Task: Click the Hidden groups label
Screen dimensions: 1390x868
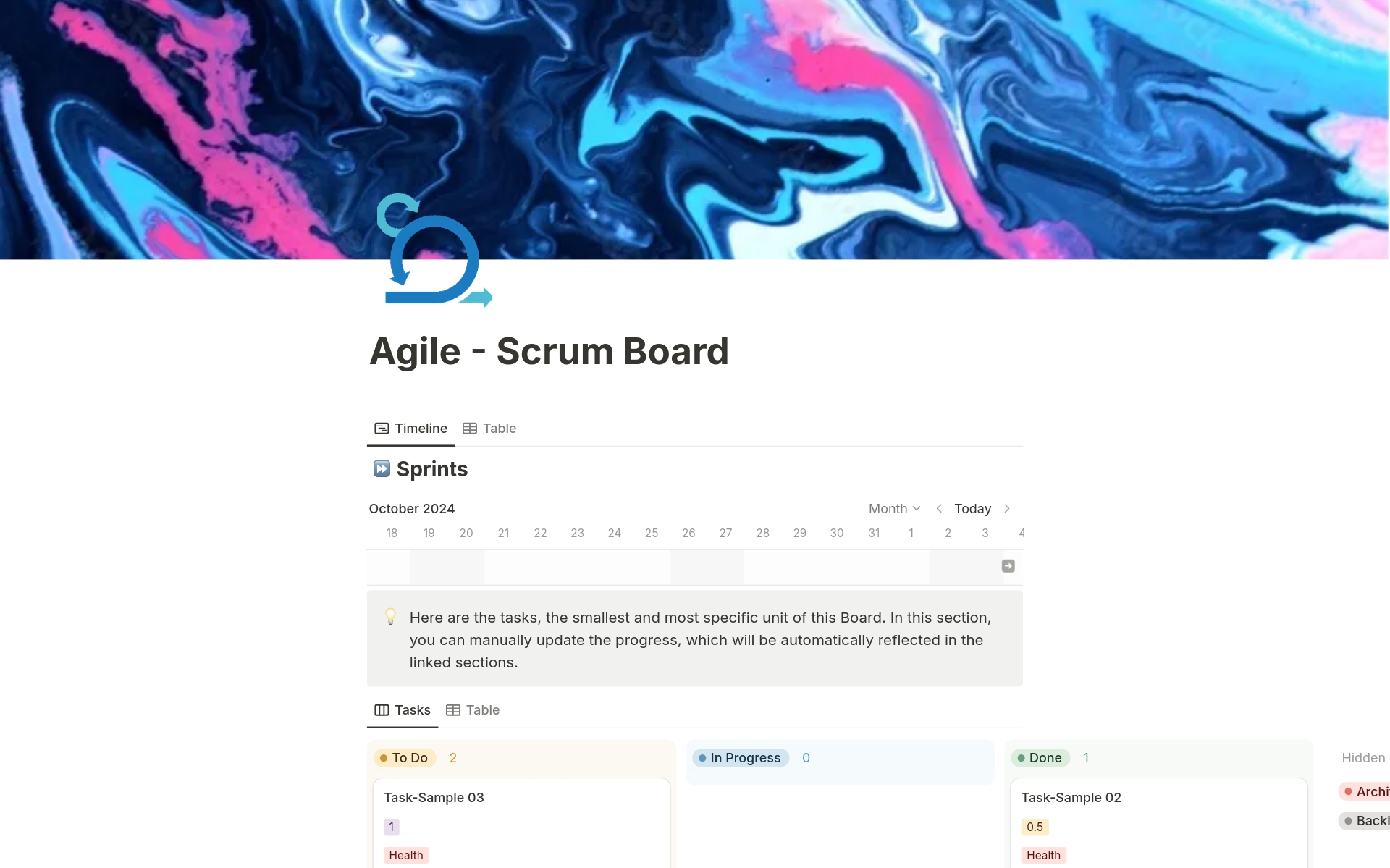Action: [1363, 757]
